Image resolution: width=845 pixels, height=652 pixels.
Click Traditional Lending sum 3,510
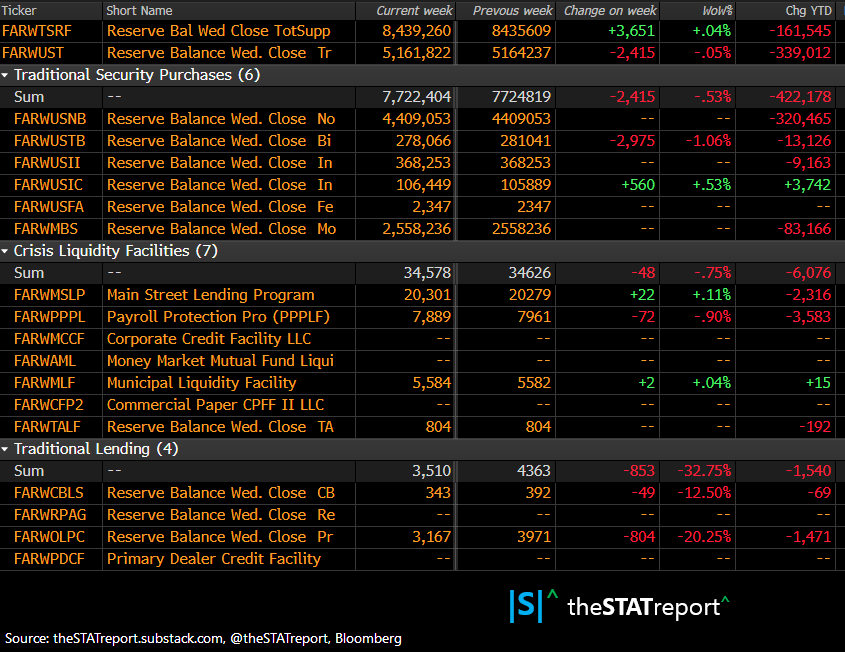coord(432,471)
